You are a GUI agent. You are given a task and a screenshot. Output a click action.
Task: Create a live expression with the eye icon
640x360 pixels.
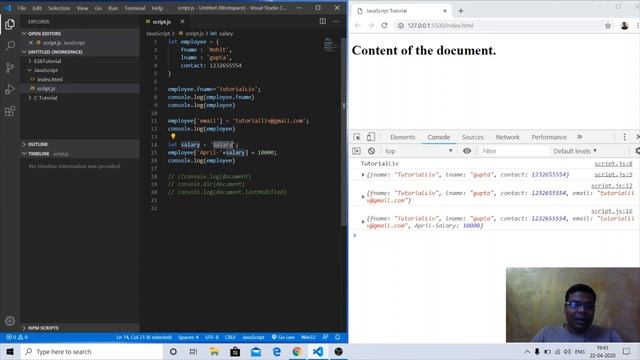click(467, 151)
